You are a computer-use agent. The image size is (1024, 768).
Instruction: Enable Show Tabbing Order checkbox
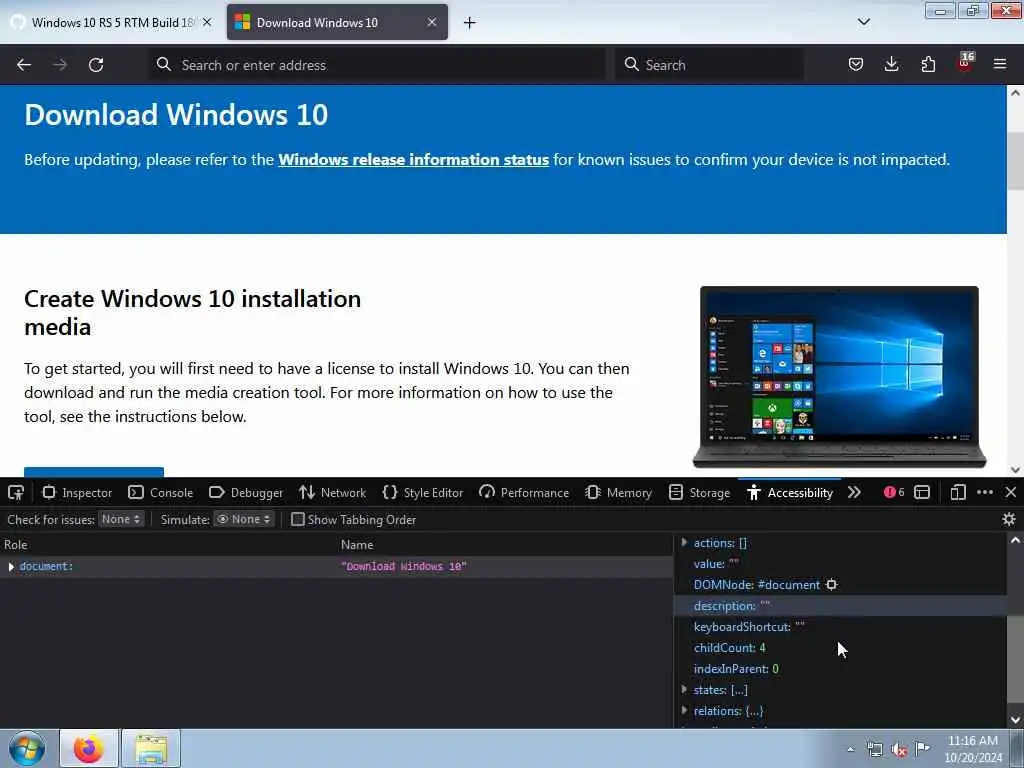(298, 519)
